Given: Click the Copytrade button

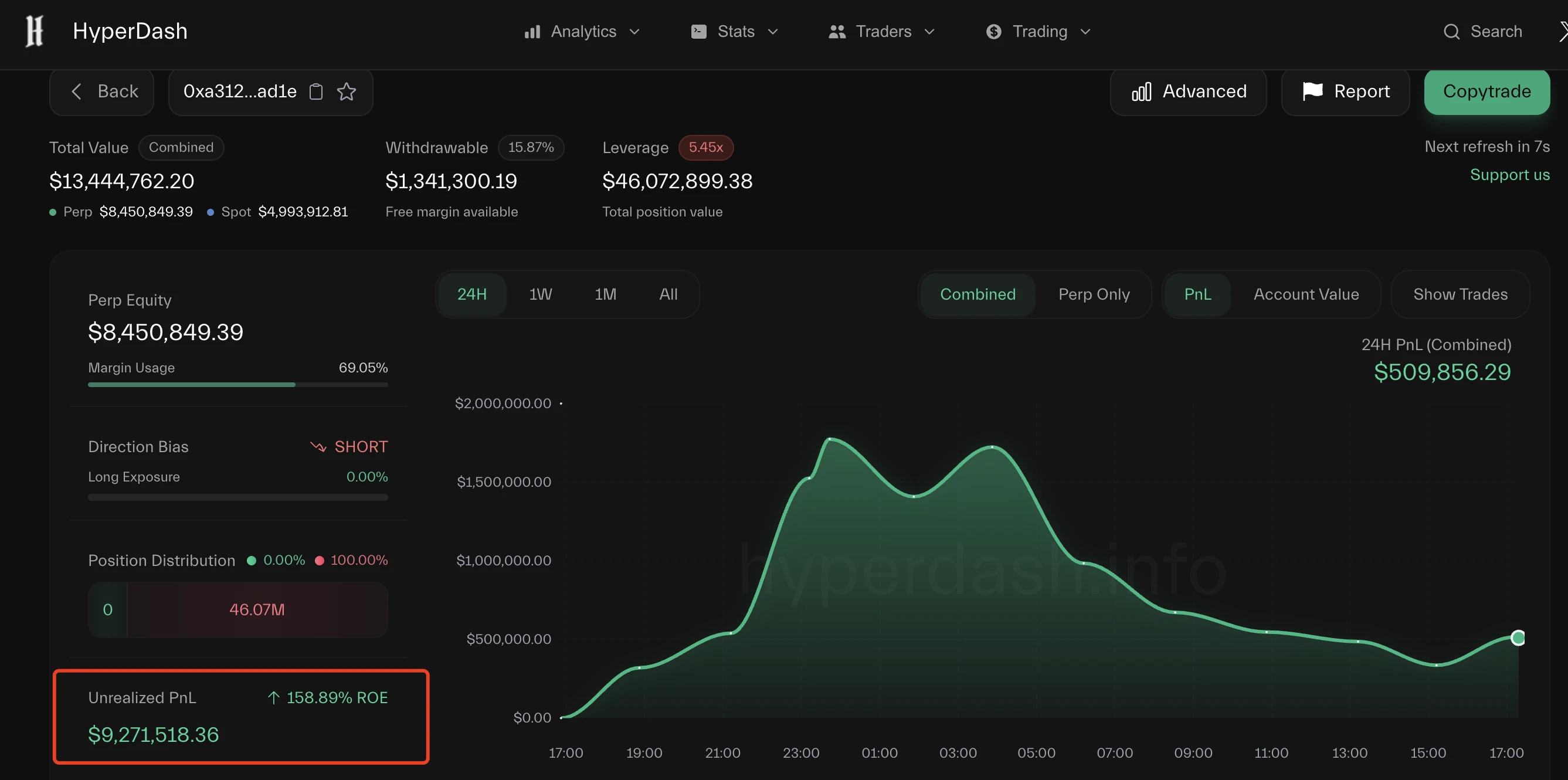Looking at the screenshot, I should pos(1486,91).
